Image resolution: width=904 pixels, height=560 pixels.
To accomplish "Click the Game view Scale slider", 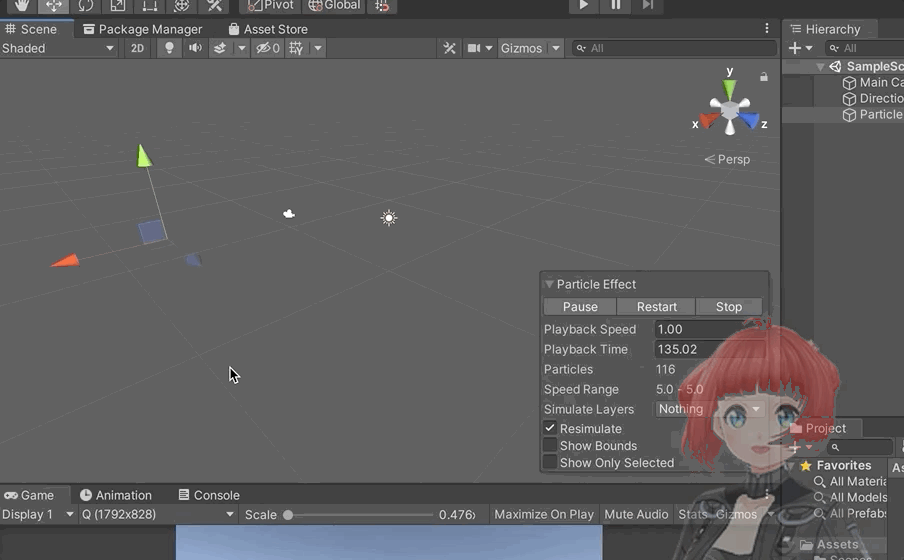I will point(359,515).
